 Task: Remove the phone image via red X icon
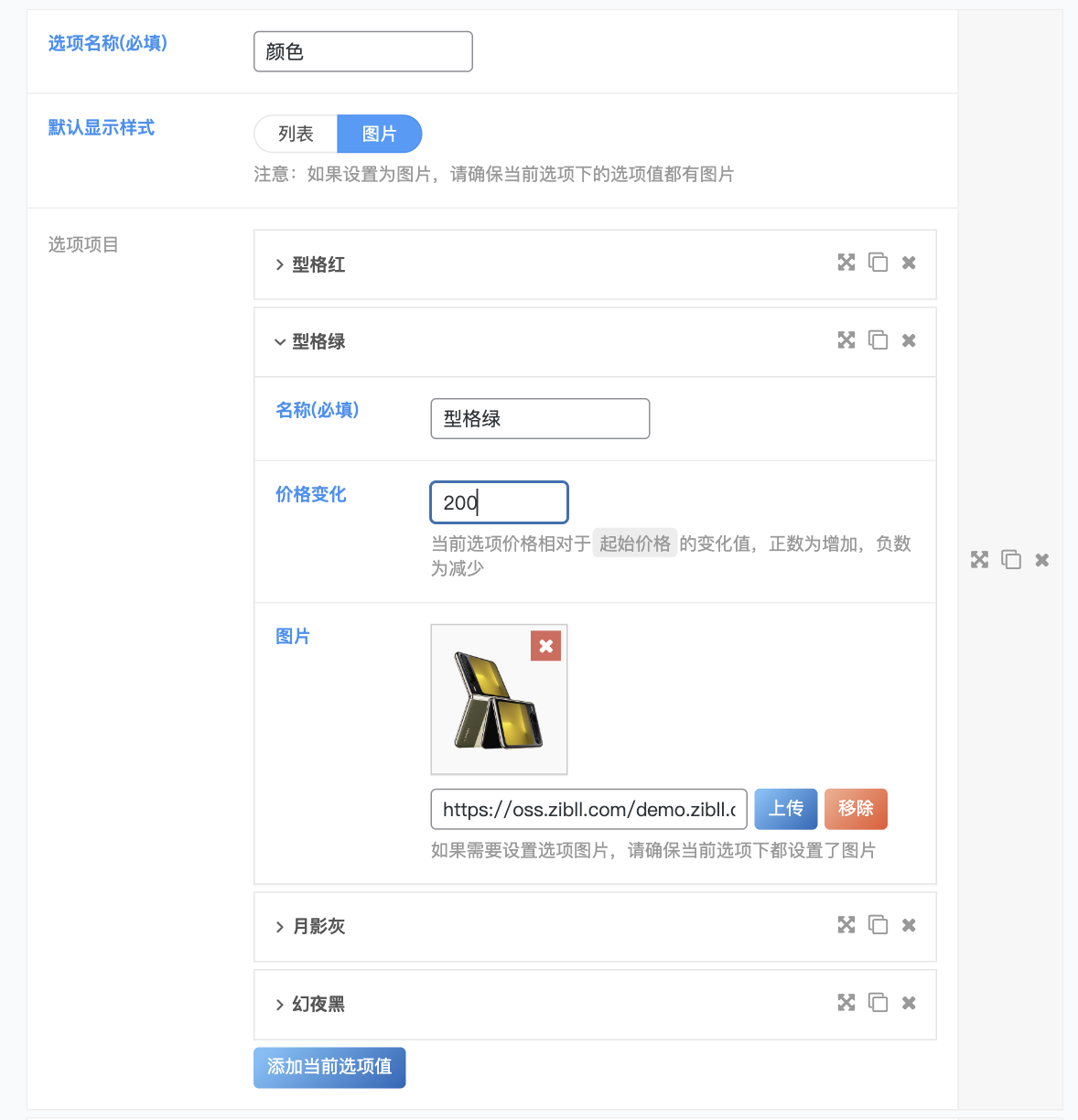coord(545,645)
